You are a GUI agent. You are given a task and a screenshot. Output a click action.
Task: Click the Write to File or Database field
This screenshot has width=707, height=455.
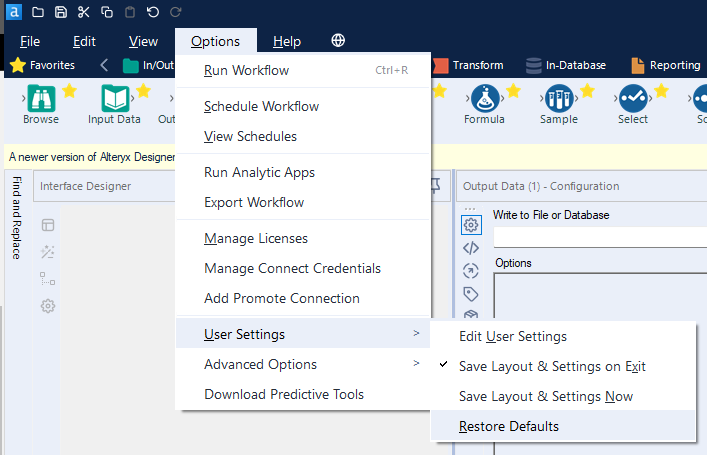click(x=600, y=237)
